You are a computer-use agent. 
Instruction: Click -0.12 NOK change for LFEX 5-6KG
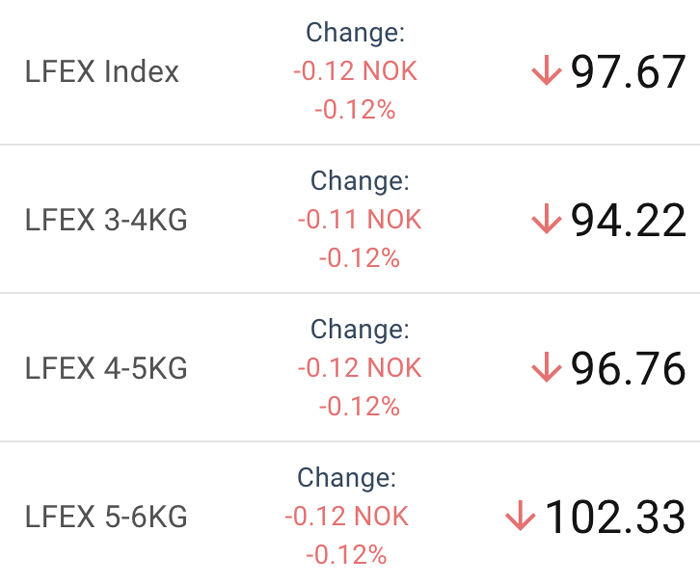click(x=347, y=516)
